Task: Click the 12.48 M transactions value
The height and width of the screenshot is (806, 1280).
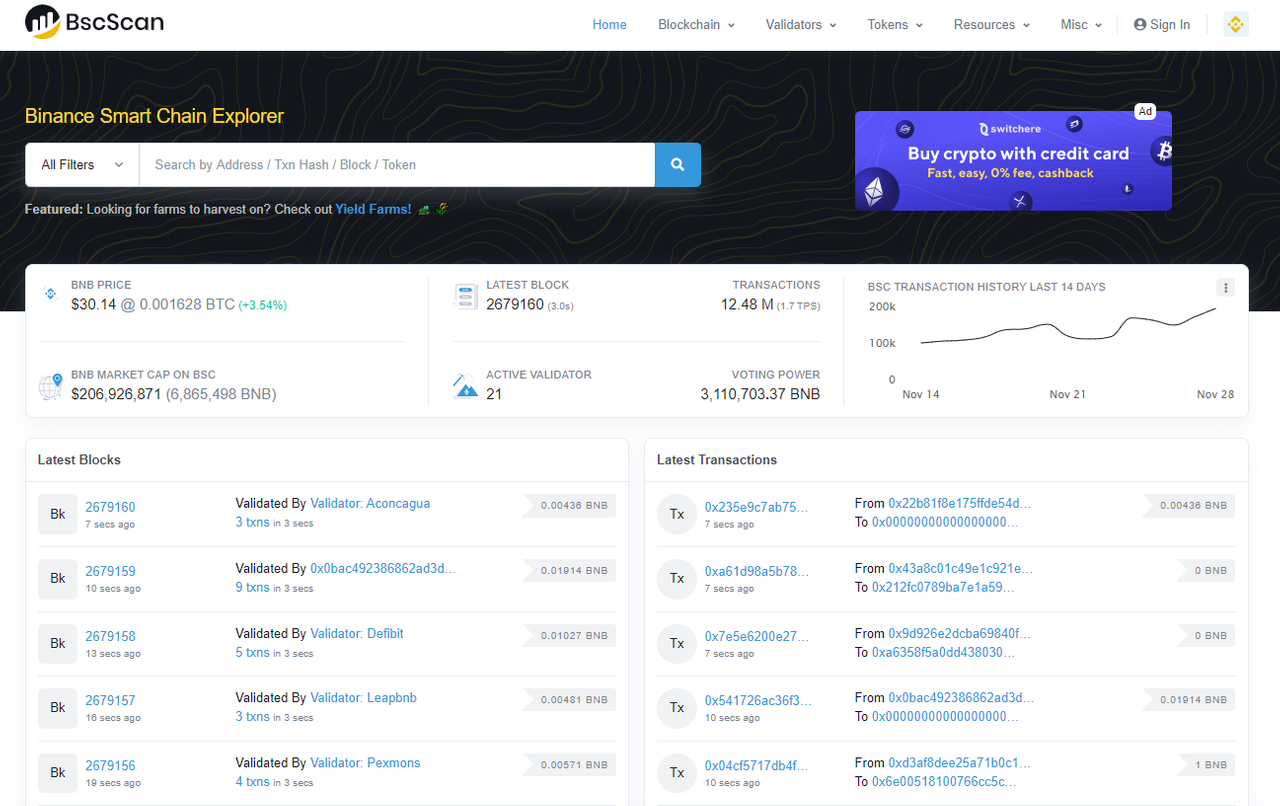Action: coord(747,304)
